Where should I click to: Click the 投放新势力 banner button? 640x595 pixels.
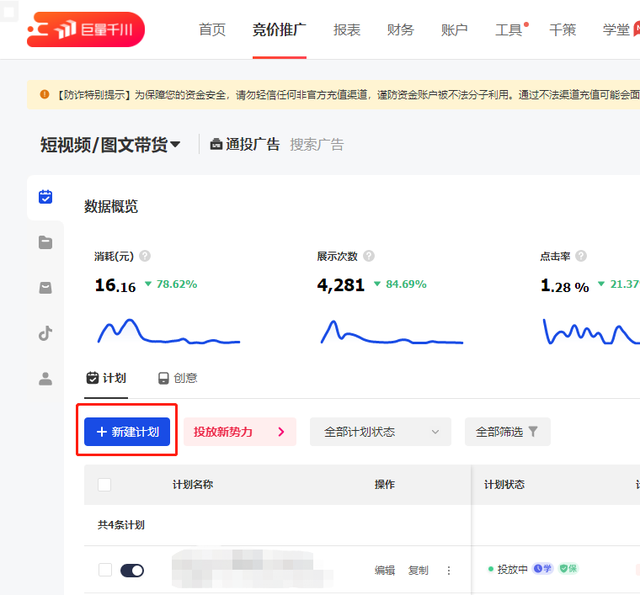point(240,431)
